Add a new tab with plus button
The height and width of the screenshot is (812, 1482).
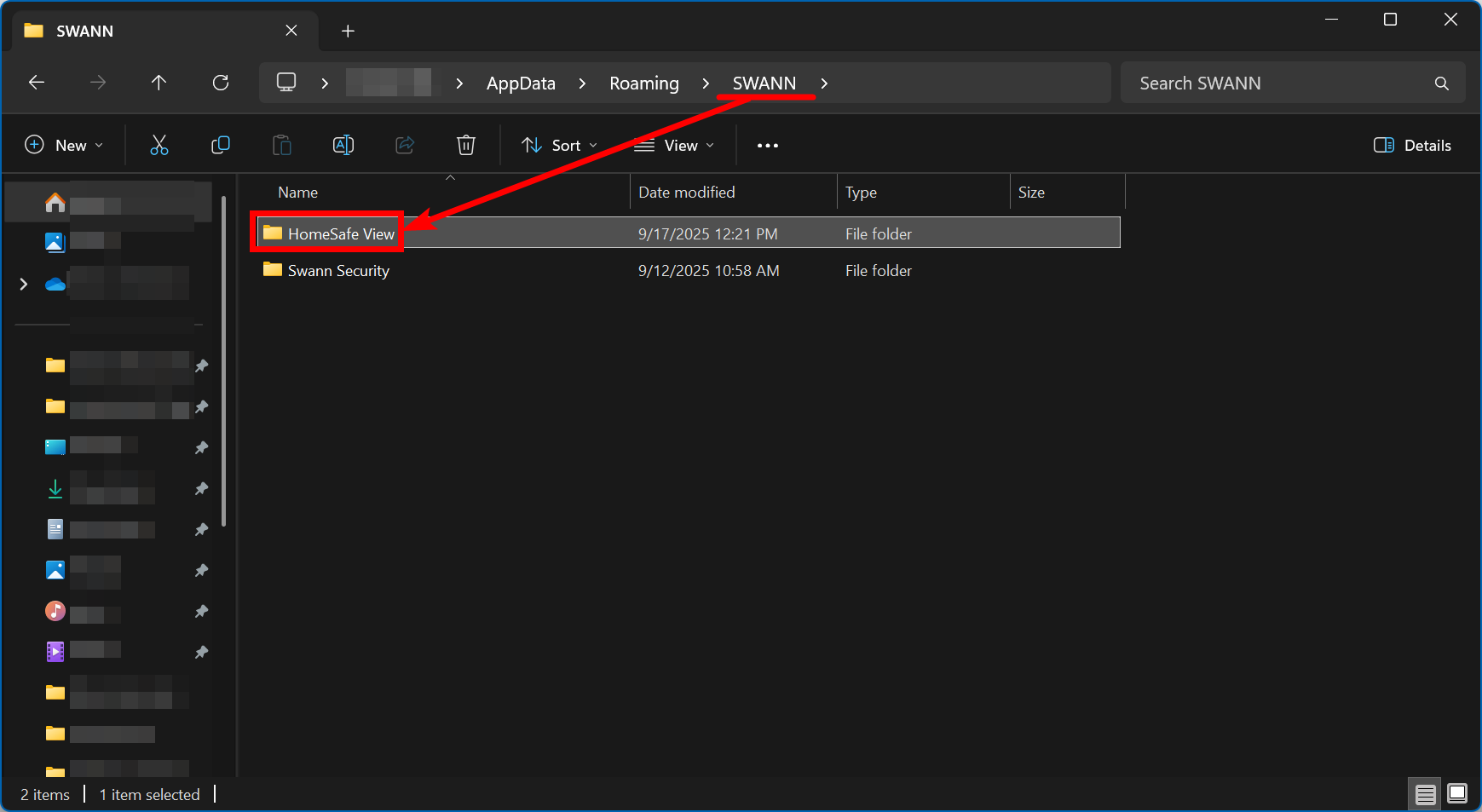[x=348, y=32]
